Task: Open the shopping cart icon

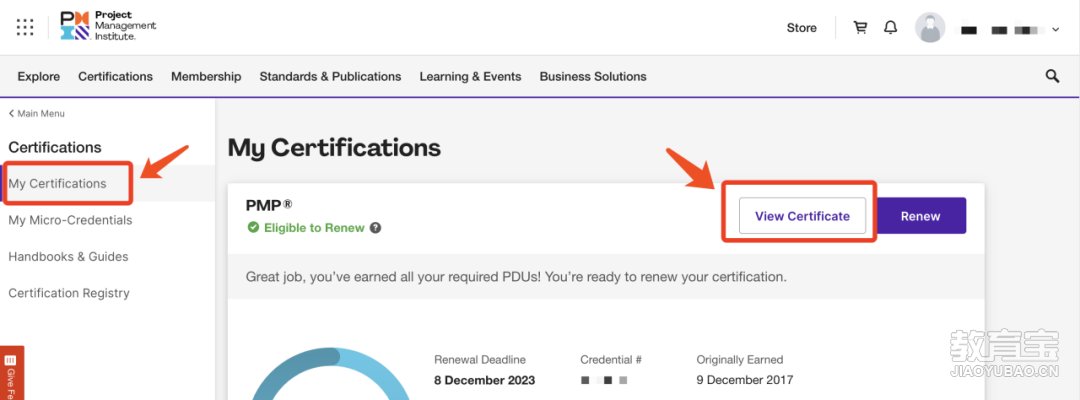Action: pos(860,28)
